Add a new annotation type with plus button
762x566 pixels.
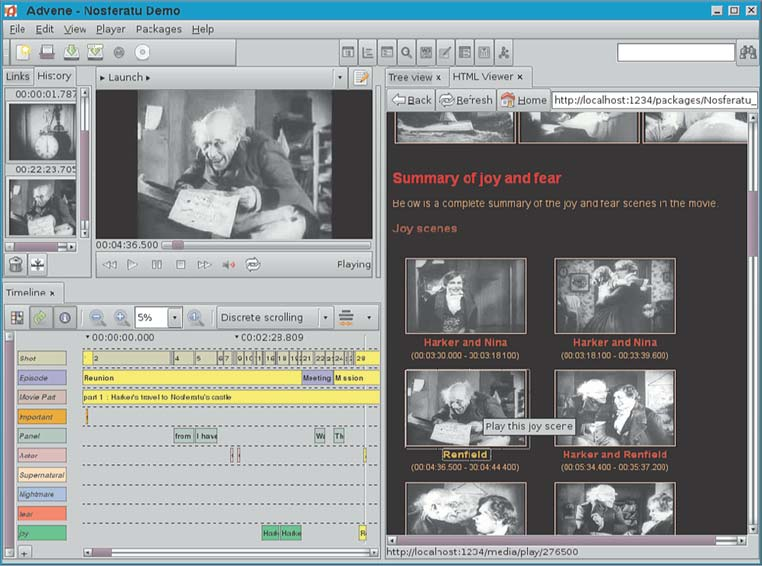(24, 552)
